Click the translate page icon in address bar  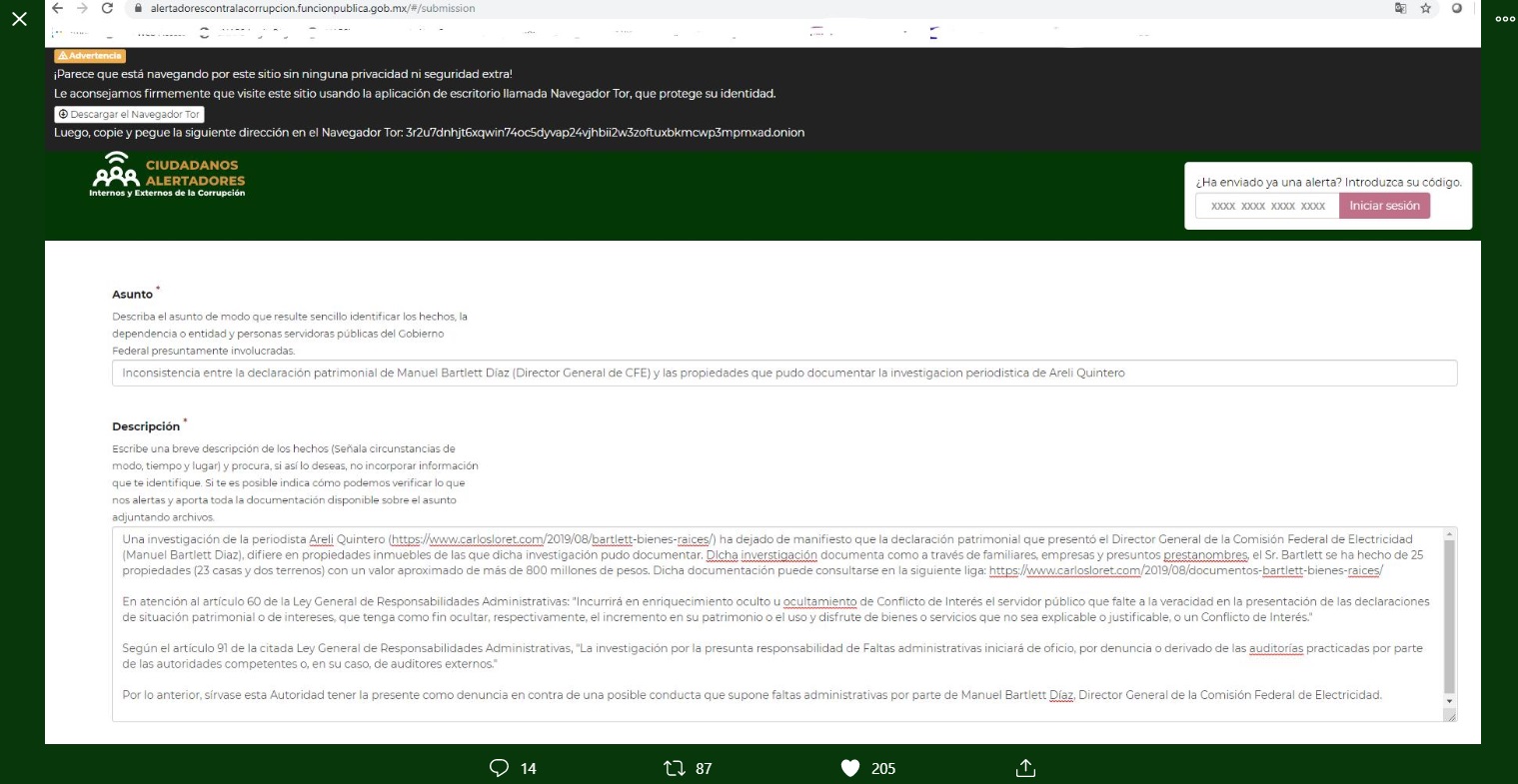click(x=1400, y=8)
